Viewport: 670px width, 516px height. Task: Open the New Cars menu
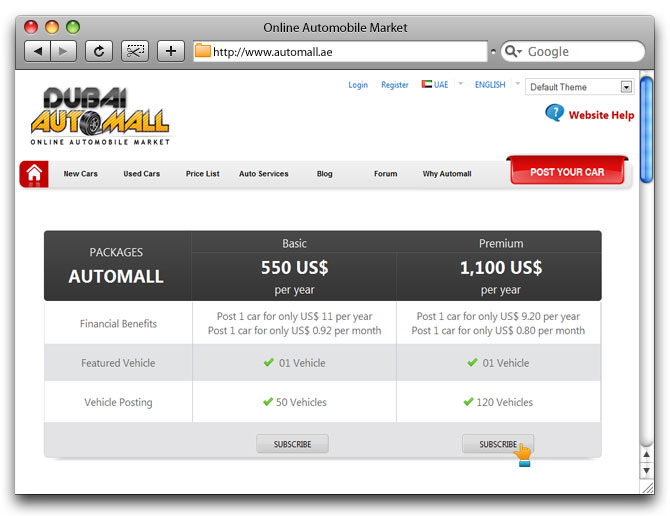click(81, 174)
